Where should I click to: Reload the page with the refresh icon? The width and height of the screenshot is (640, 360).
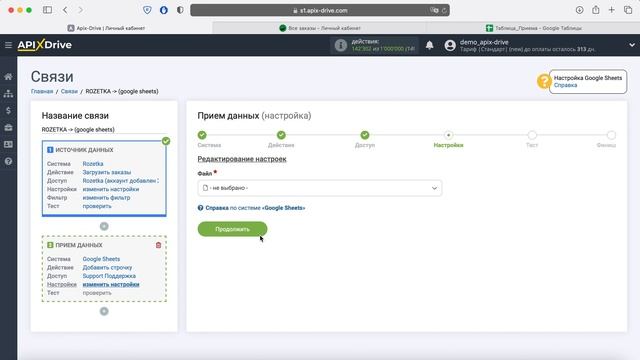tap(444, 11)
